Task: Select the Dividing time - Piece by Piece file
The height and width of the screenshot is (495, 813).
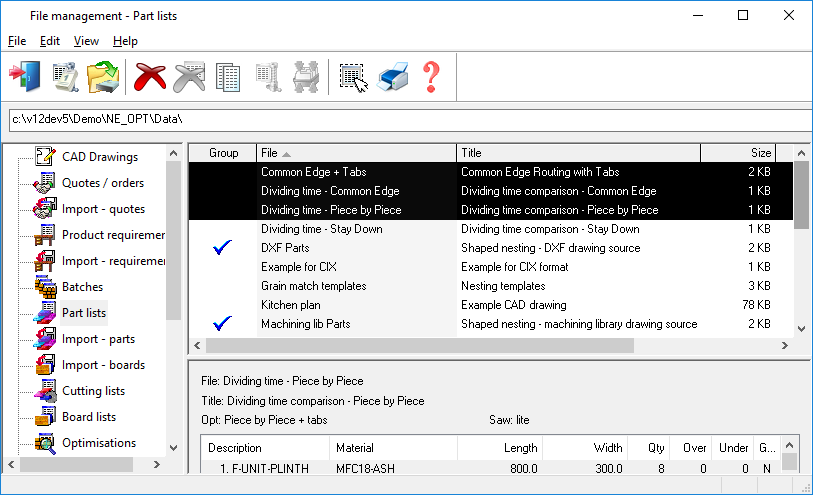Action: click(x=331, y=210)
